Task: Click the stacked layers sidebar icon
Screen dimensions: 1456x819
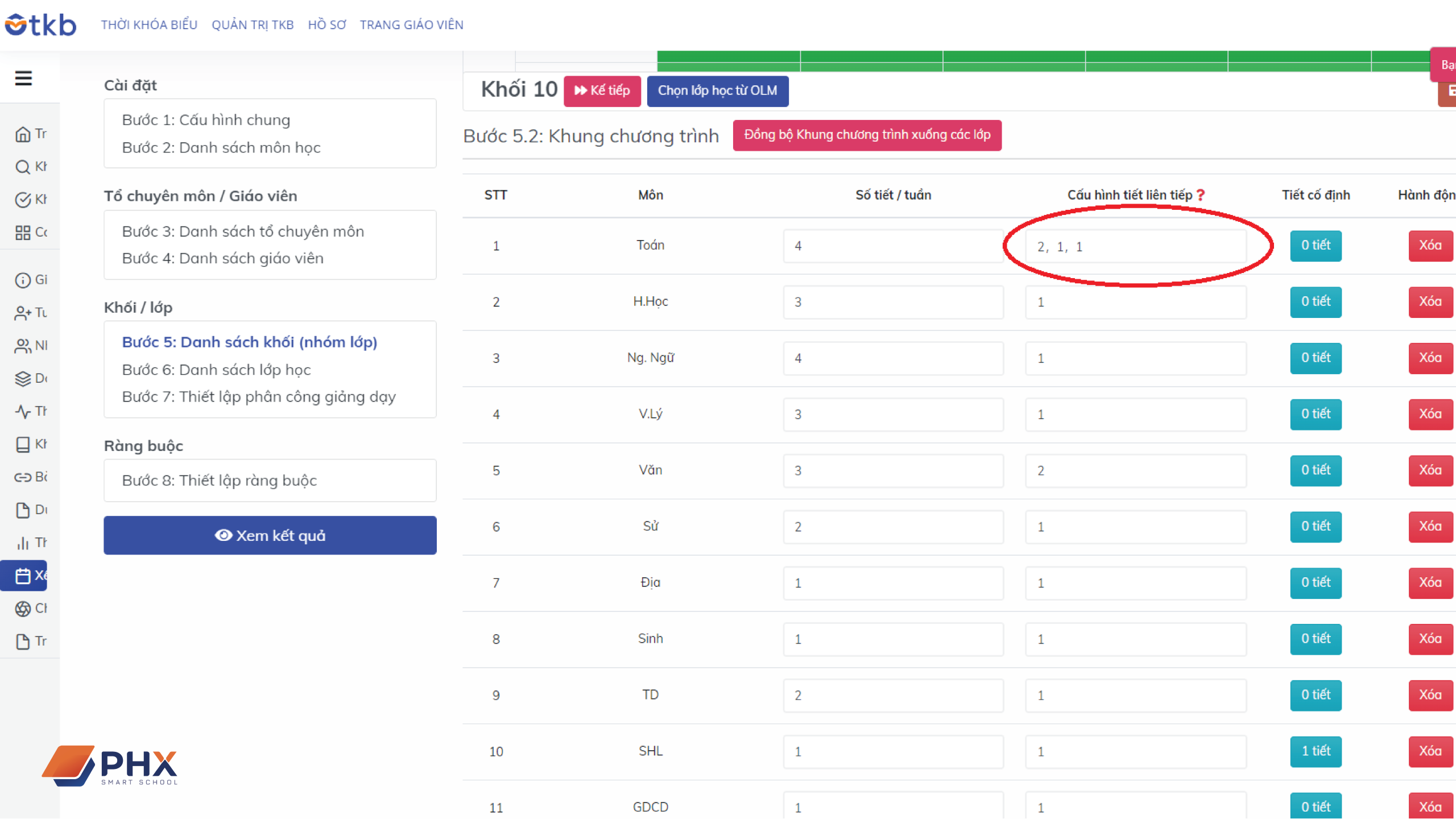Action: point(23,379)
